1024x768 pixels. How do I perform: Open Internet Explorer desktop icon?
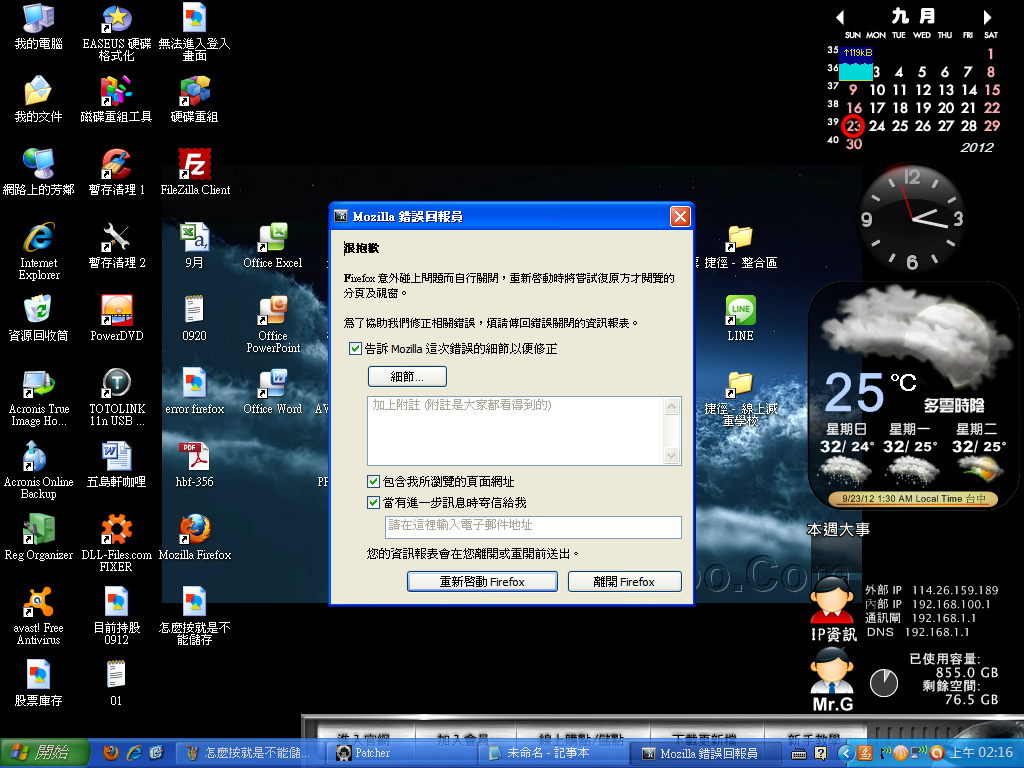tap(39, 251)
